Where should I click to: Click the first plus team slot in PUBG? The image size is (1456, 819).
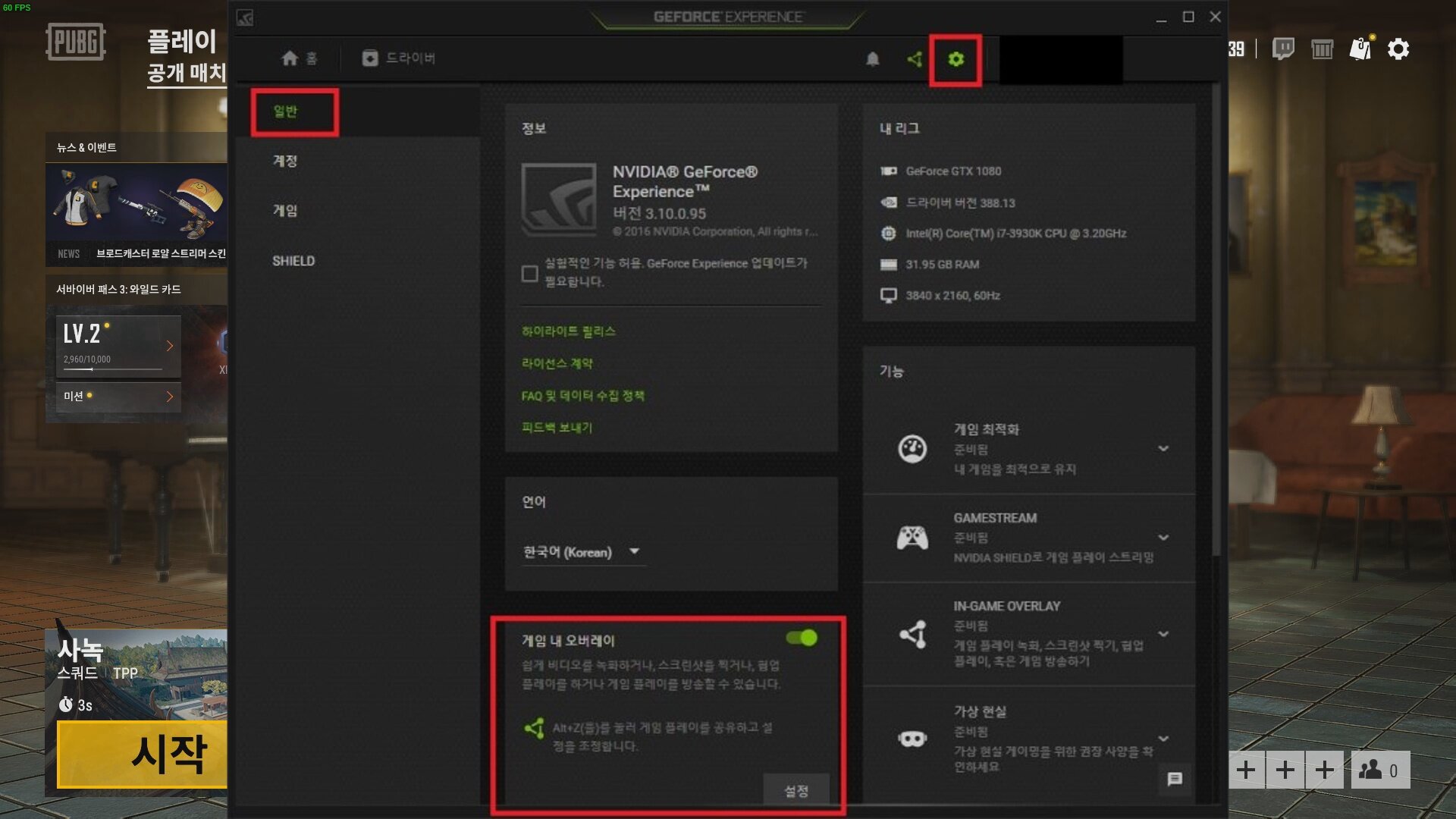pos(1245,770)
